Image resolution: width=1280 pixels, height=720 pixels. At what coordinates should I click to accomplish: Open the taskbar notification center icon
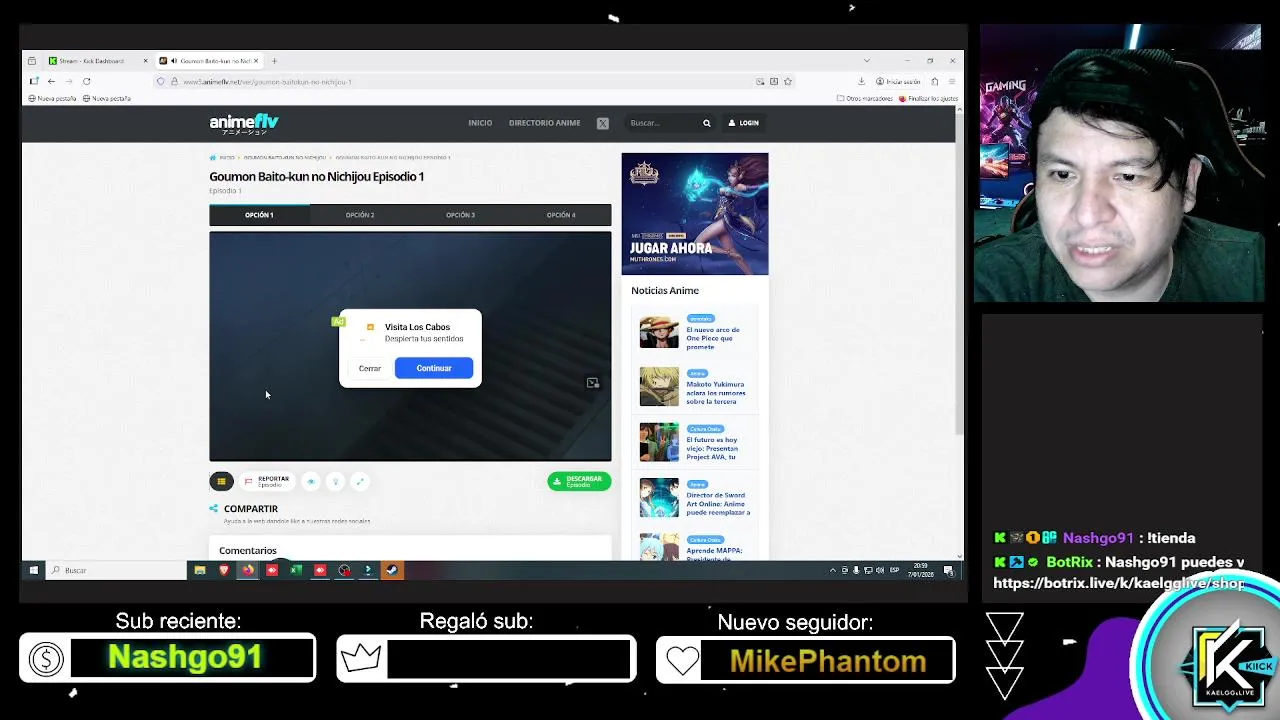[948, 570]
